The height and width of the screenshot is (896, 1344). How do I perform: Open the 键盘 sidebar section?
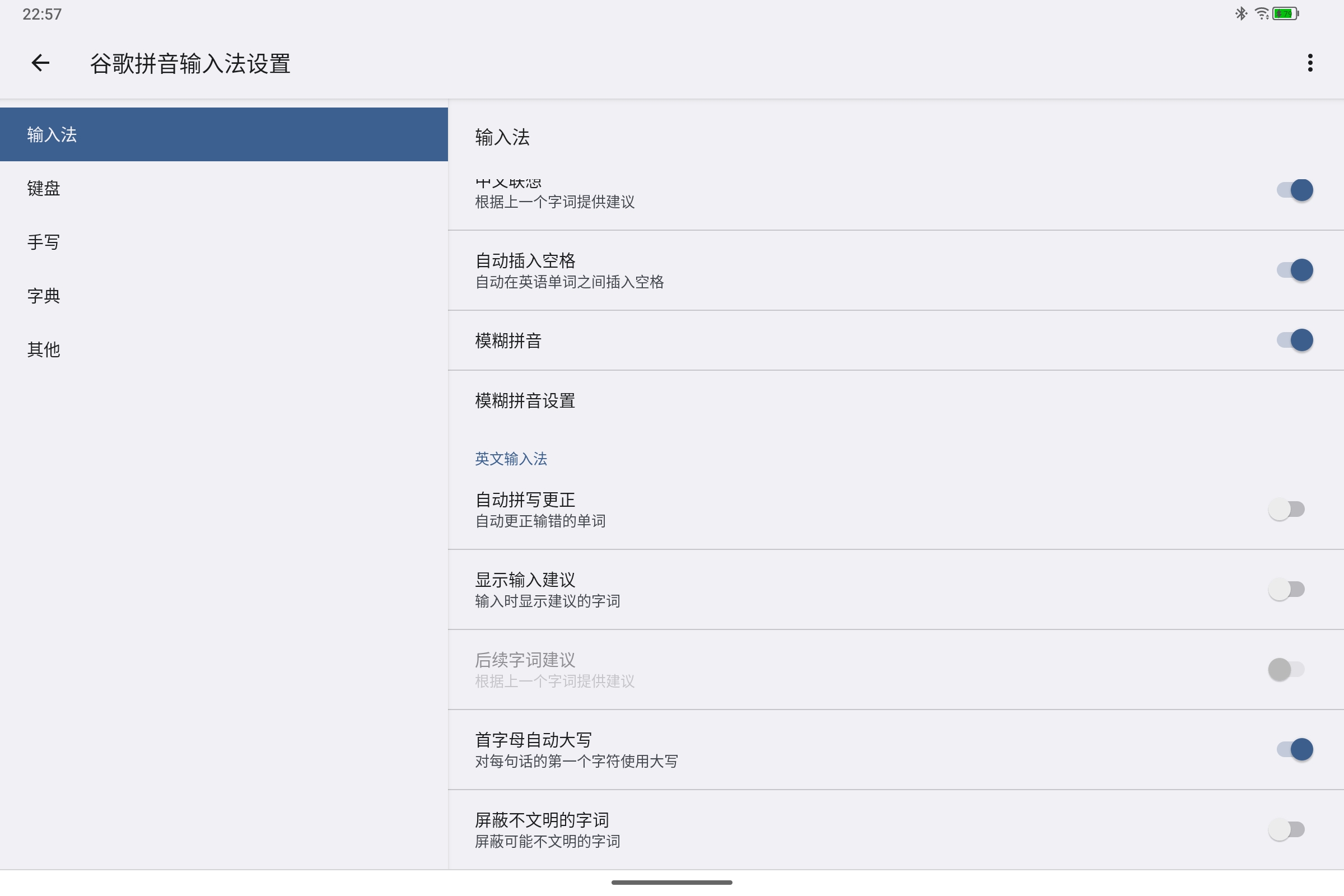click(224, 188)
